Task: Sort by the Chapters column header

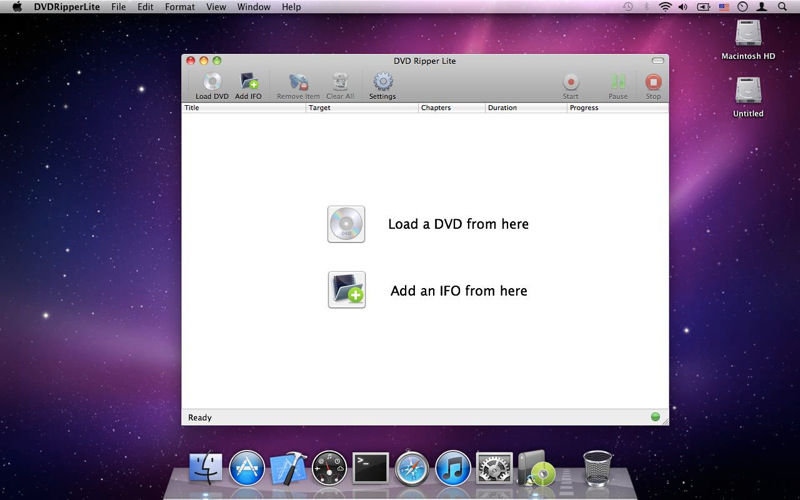Action: point(452,108)
